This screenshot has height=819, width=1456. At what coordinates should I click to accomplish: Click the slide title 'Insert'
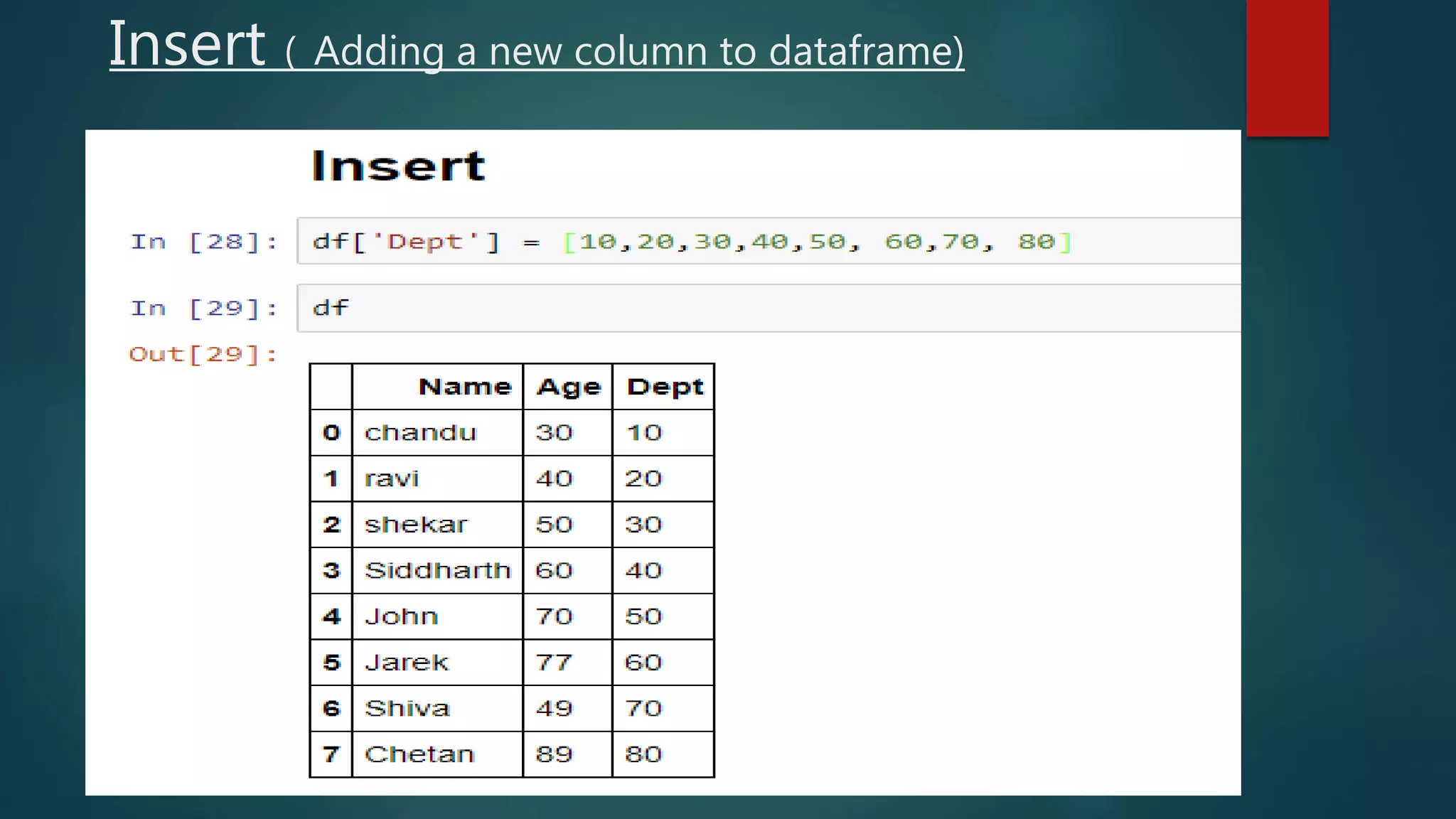coord(187,44)
